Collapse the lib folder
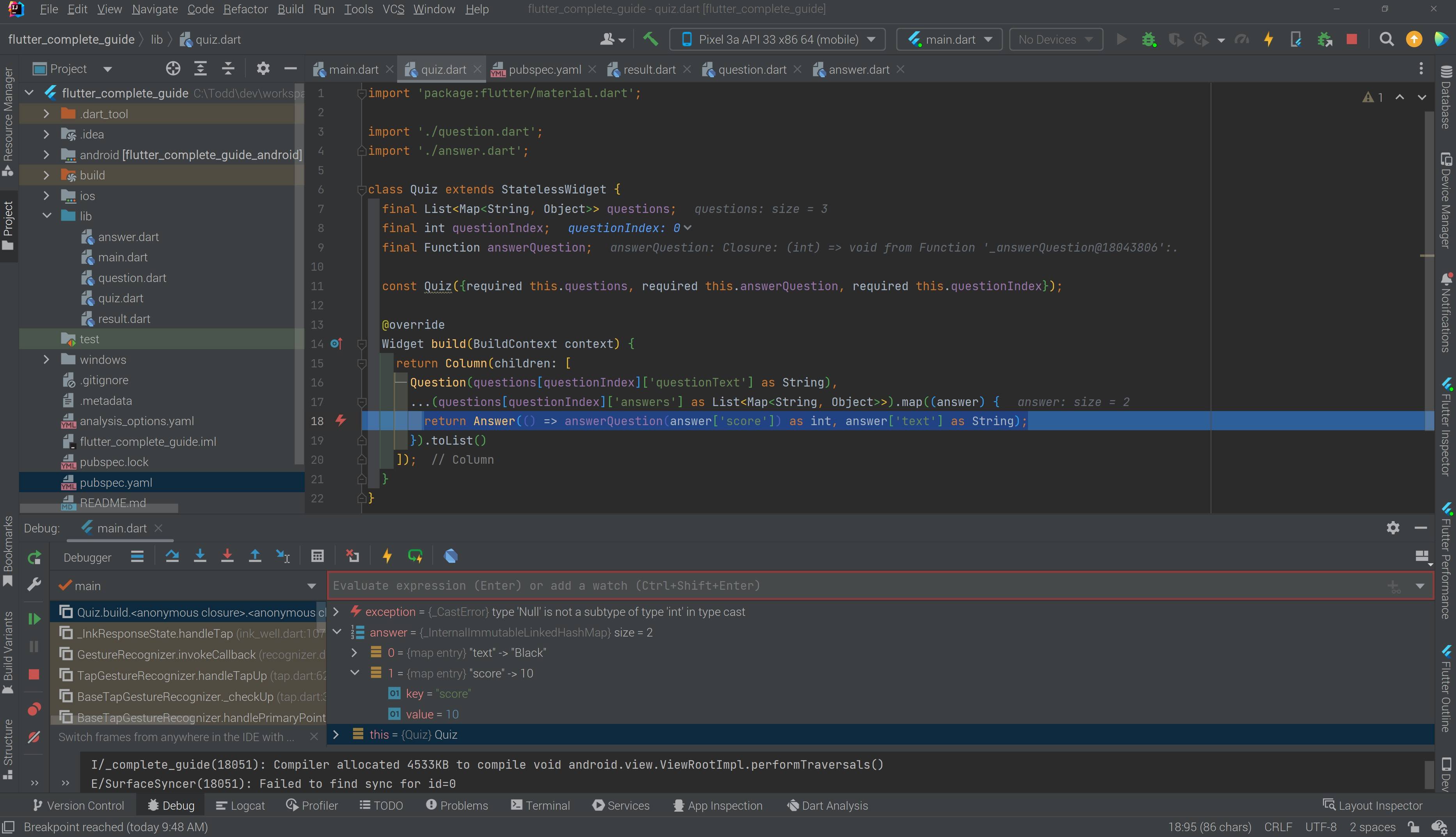This screenshot has width=1456, height=837. point(46,216)
